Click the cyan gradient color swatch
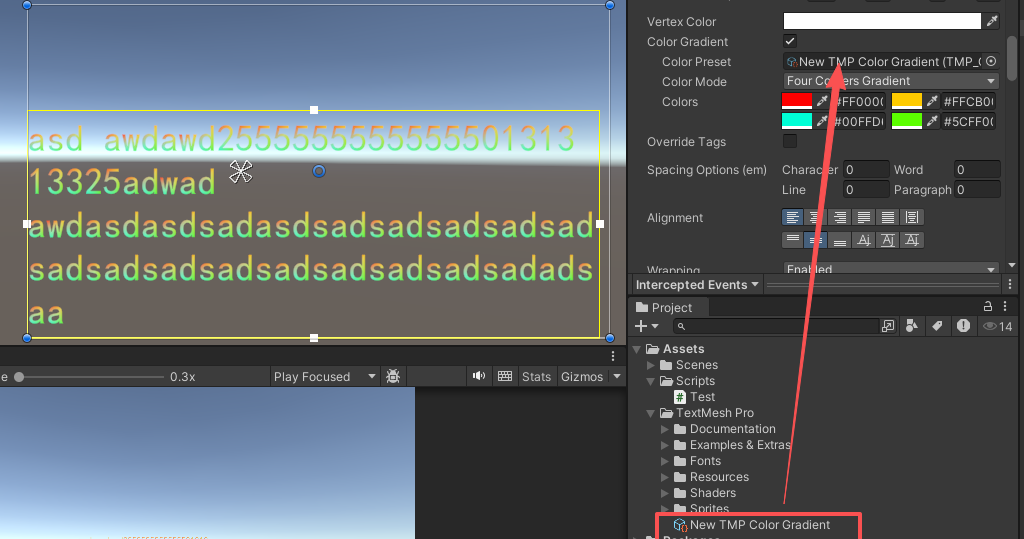This screenshot has height=539, width=1024. point(797,121)
